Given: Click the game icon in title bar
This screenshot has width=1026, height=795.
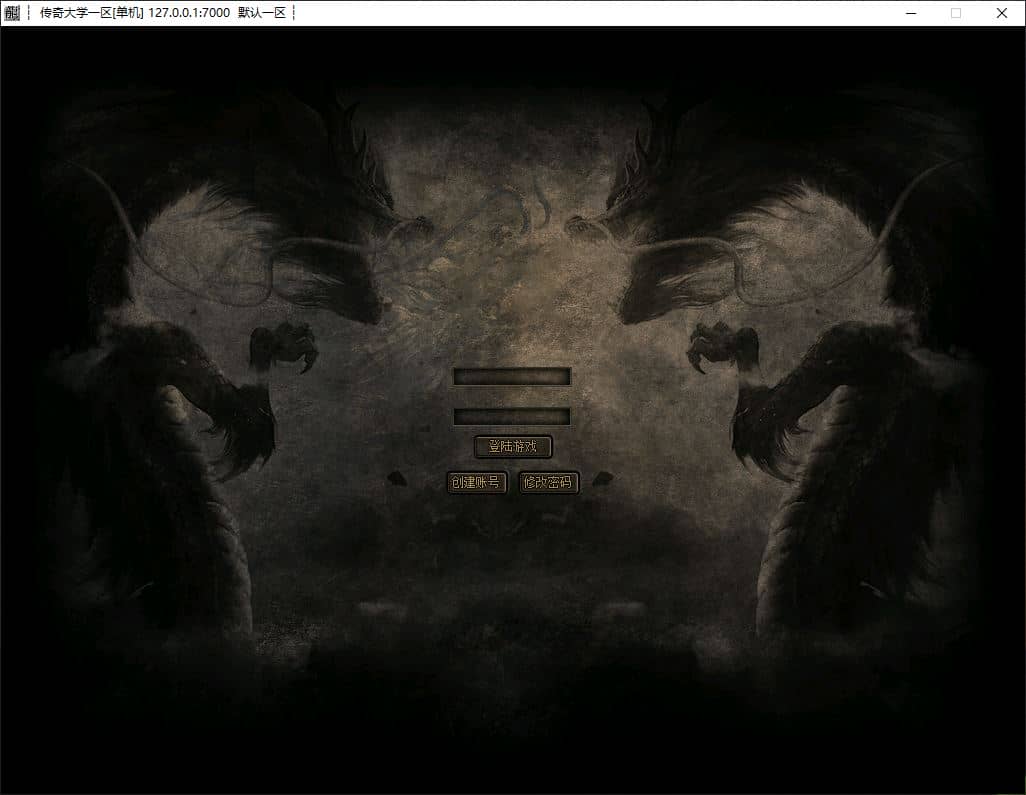Looking at the screenshot, I should click(x=12, y=12).
